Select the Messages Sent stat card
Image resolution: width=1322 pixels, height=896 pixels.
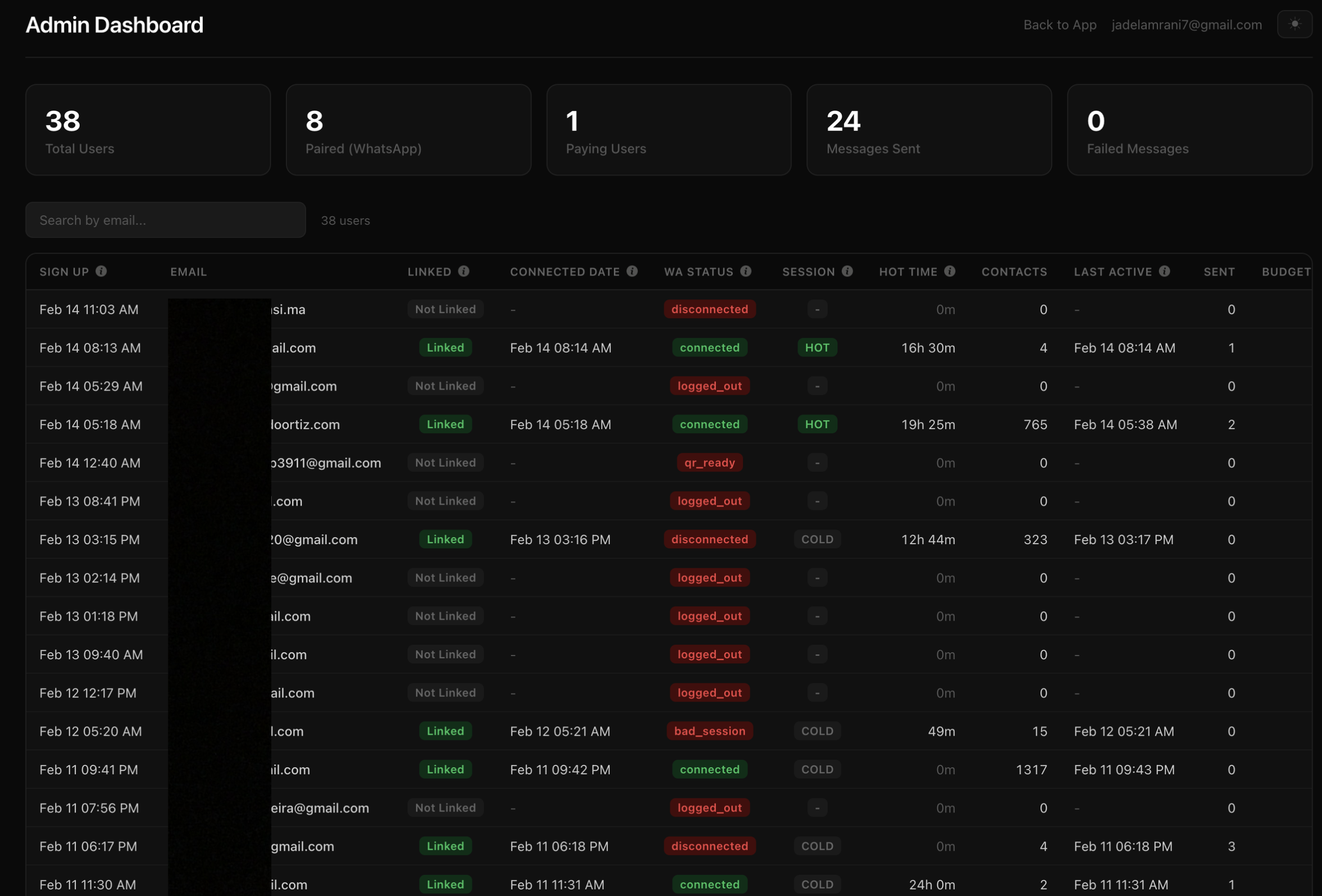[x=929, y=130]
